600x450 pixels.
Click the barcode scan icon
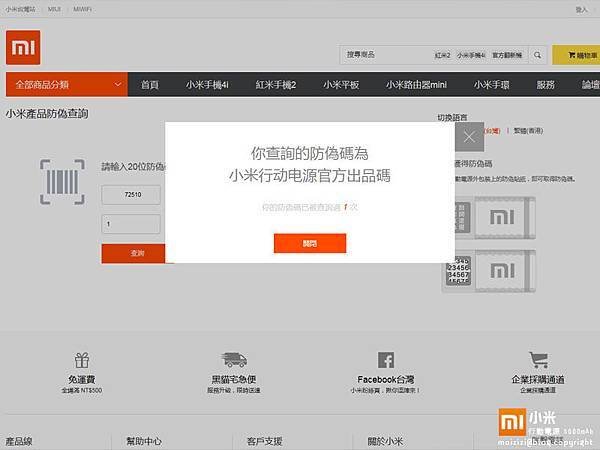[62, 182]
